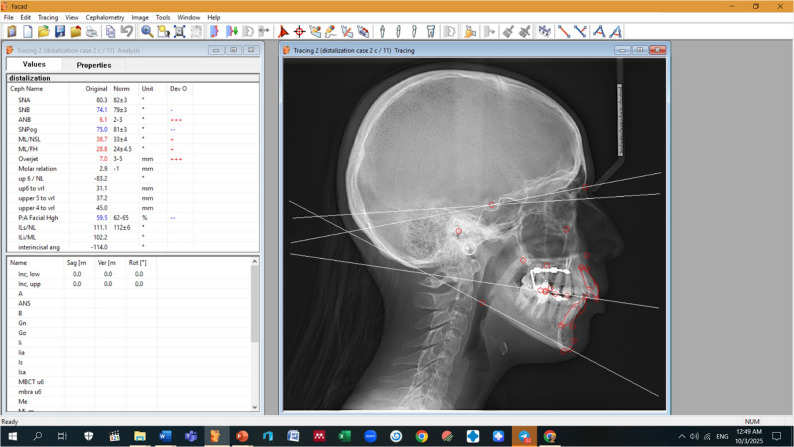Select the SNA row in analysis table
Image resolution: width=794 pixels, height=447 pixels.
tap(133, 100)
